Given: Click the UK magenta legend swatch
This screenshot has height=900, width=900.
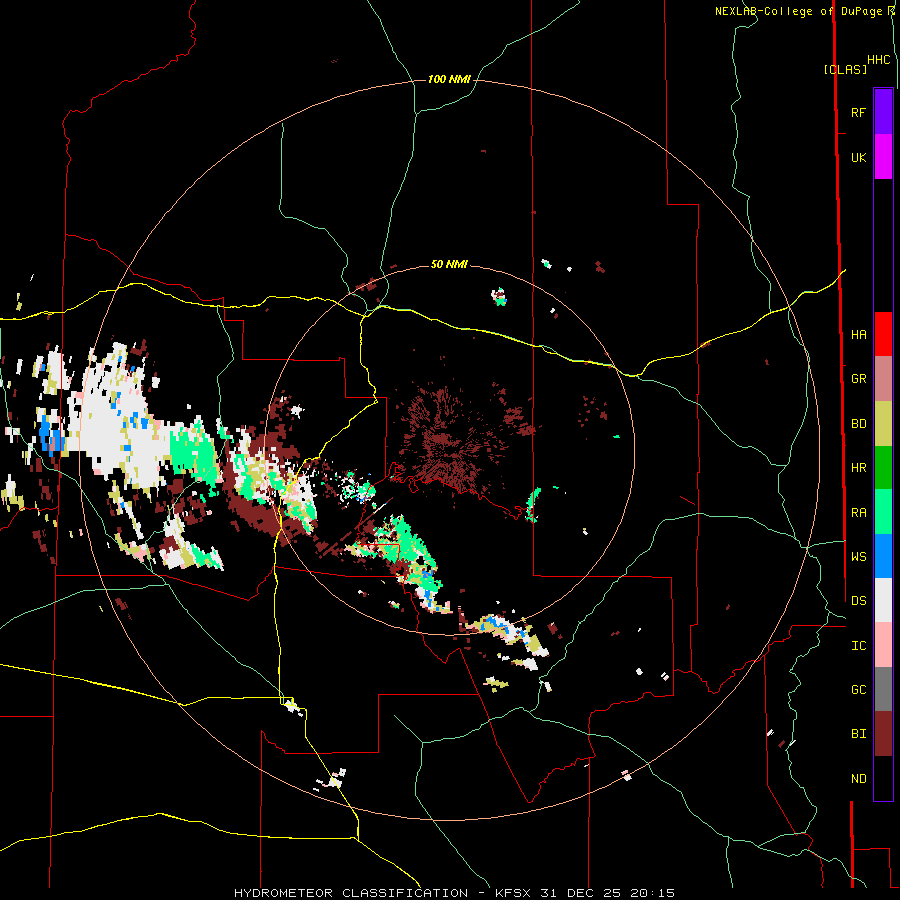Looking at the screenshot, I should pyautogui.click(x=883, y=157).
